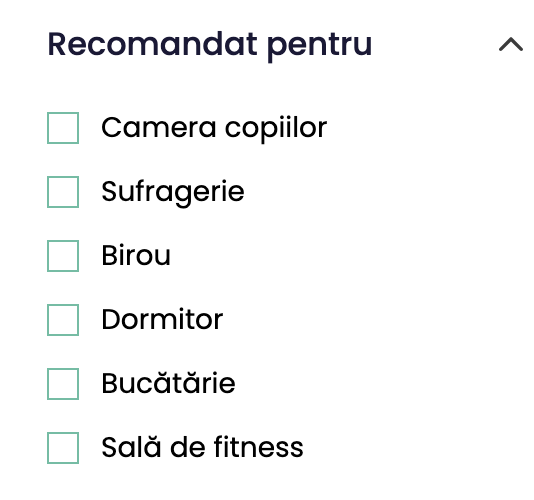
Task: Select the Sală de fitness label
Action: click(x=202, y=447)
